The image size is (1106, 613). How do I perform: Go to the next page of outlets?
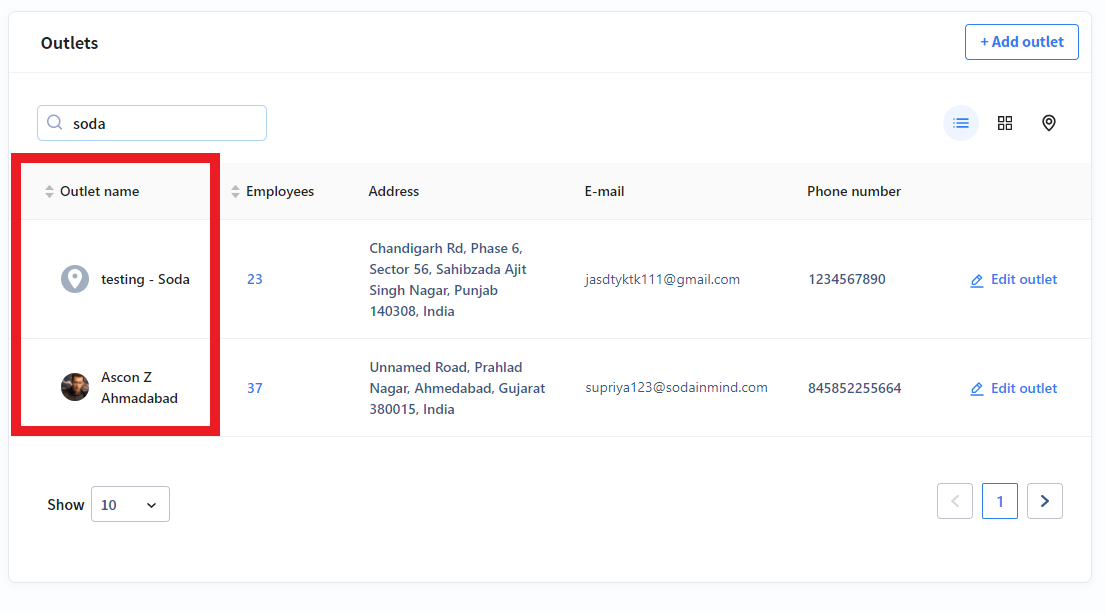[1044, 500]
